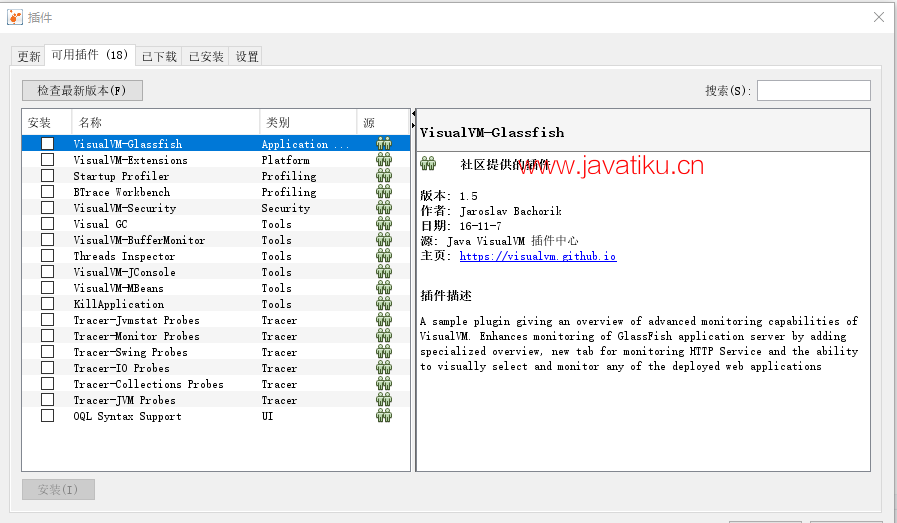Click UI category cell of OQL Syntax Support
This screenshot has width=897, height=523.
[x=267, y=416]
